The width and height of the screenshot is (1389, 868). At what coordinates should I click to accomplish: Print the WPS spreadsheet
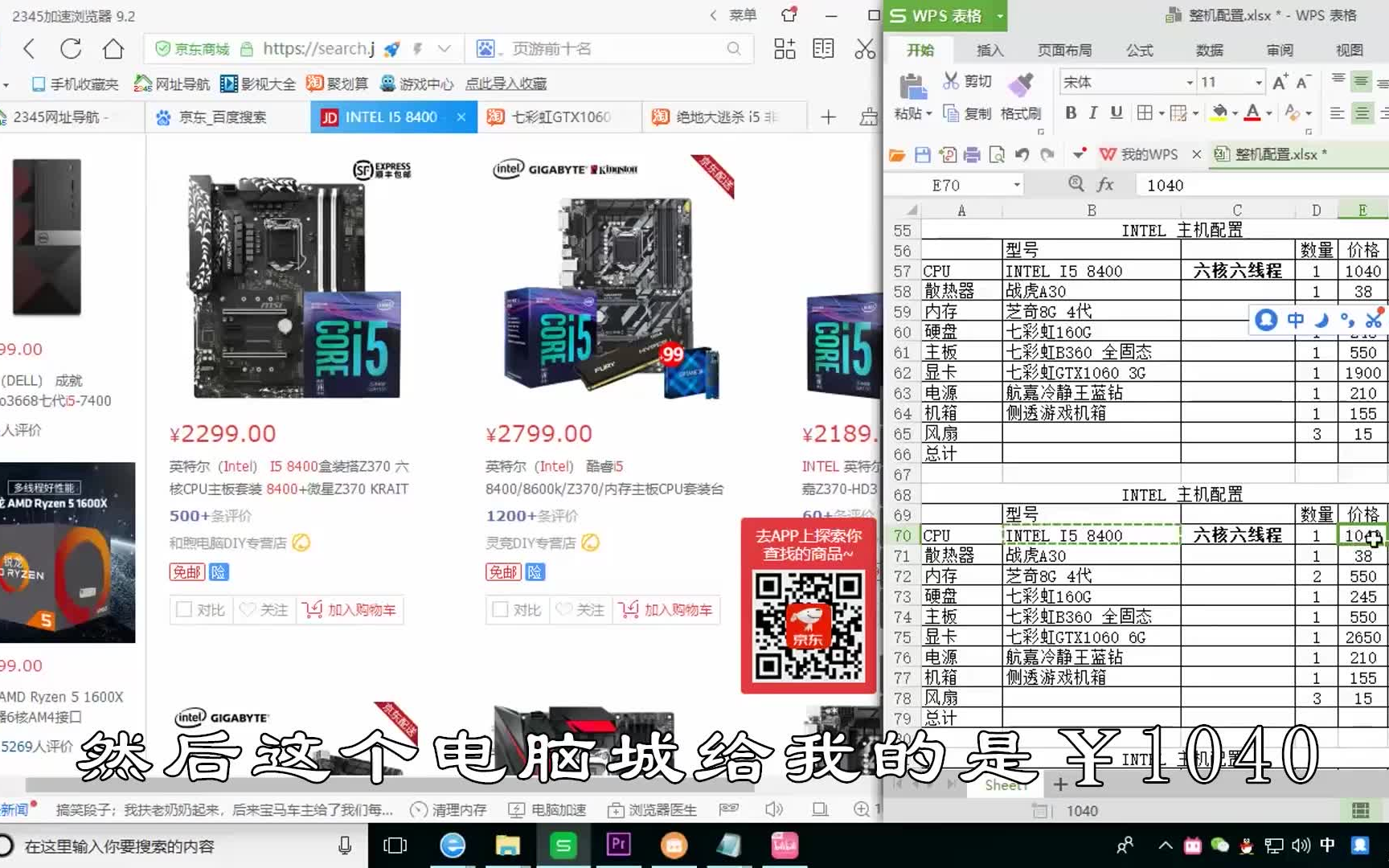(972, 154)
